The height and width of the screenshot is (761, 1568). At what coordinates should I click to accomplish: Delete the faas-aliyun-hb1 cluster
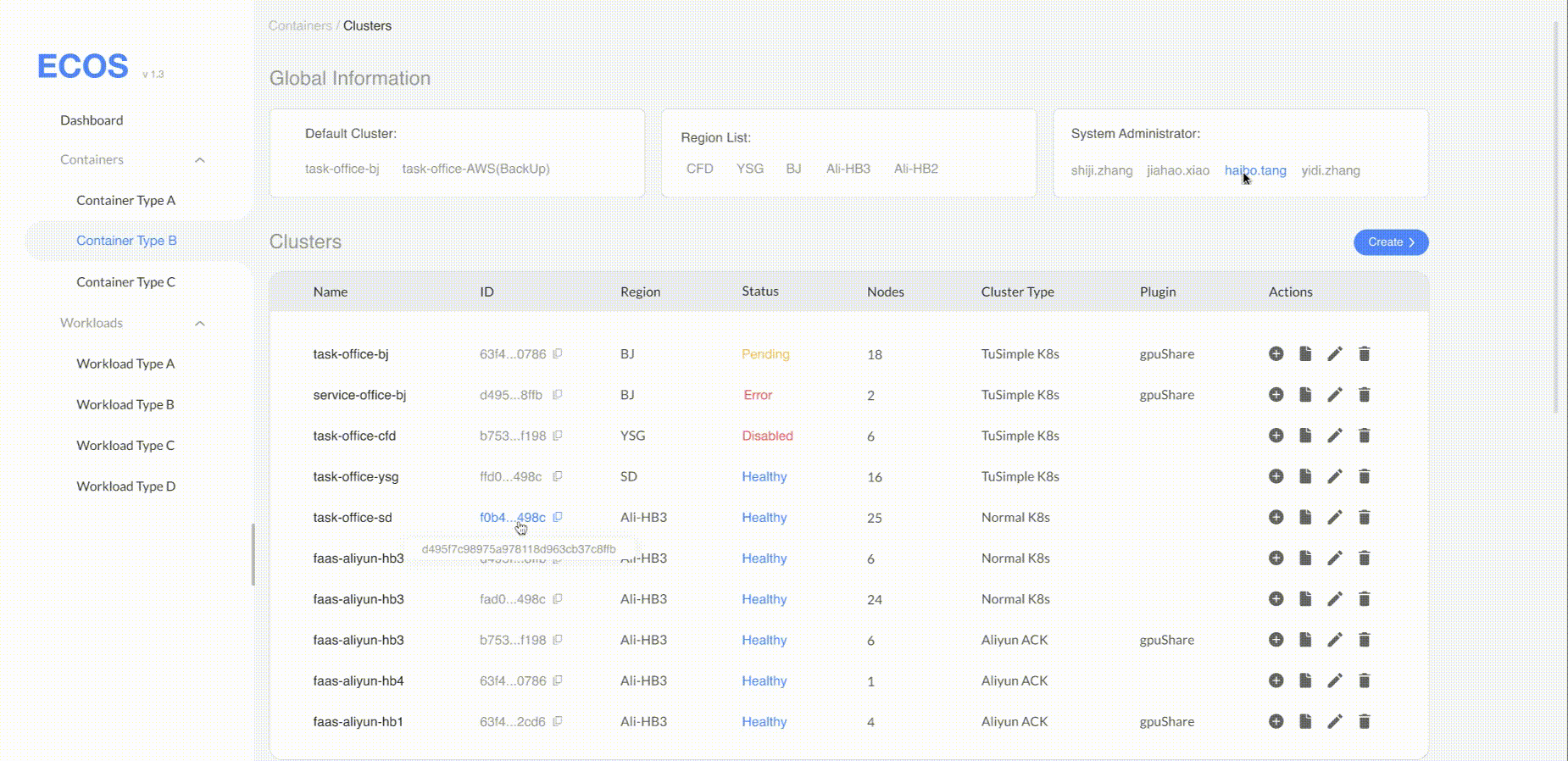[1364, 720]
